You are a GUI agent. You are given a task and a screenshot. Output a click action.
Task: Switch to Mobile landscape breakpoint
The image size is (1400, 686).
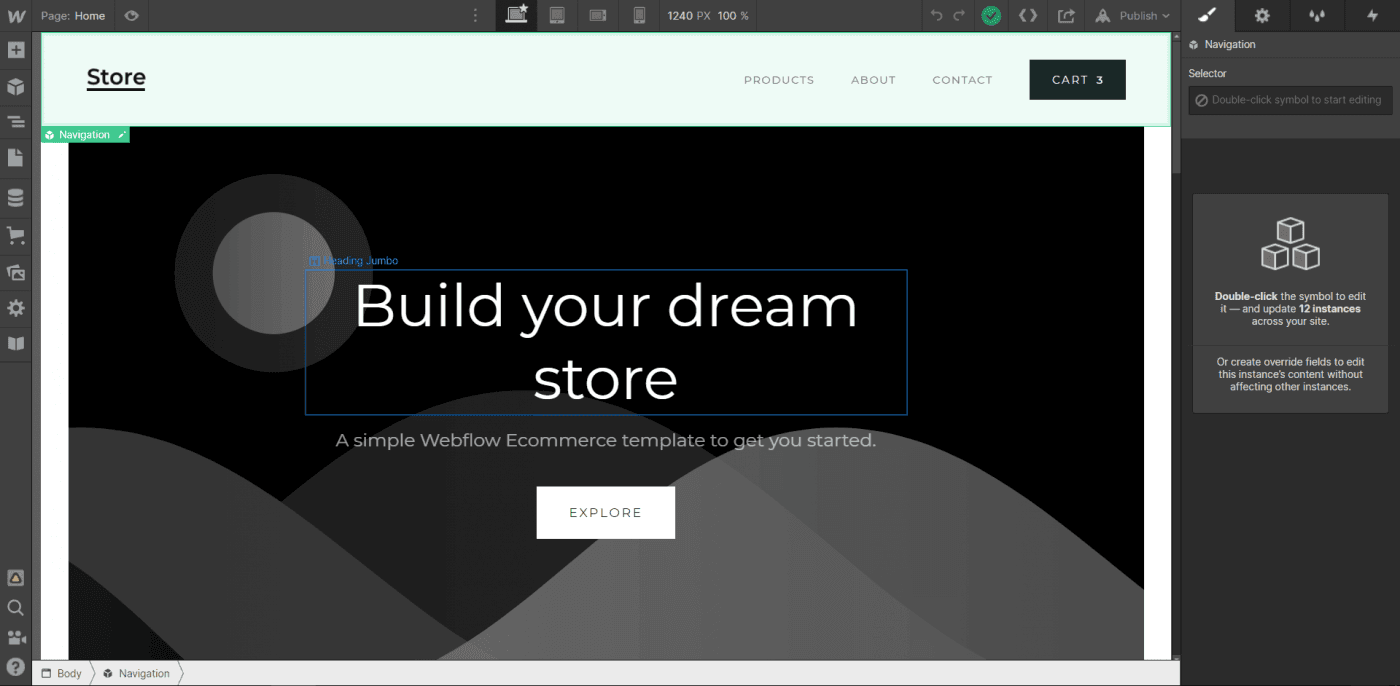coord(598,16)
